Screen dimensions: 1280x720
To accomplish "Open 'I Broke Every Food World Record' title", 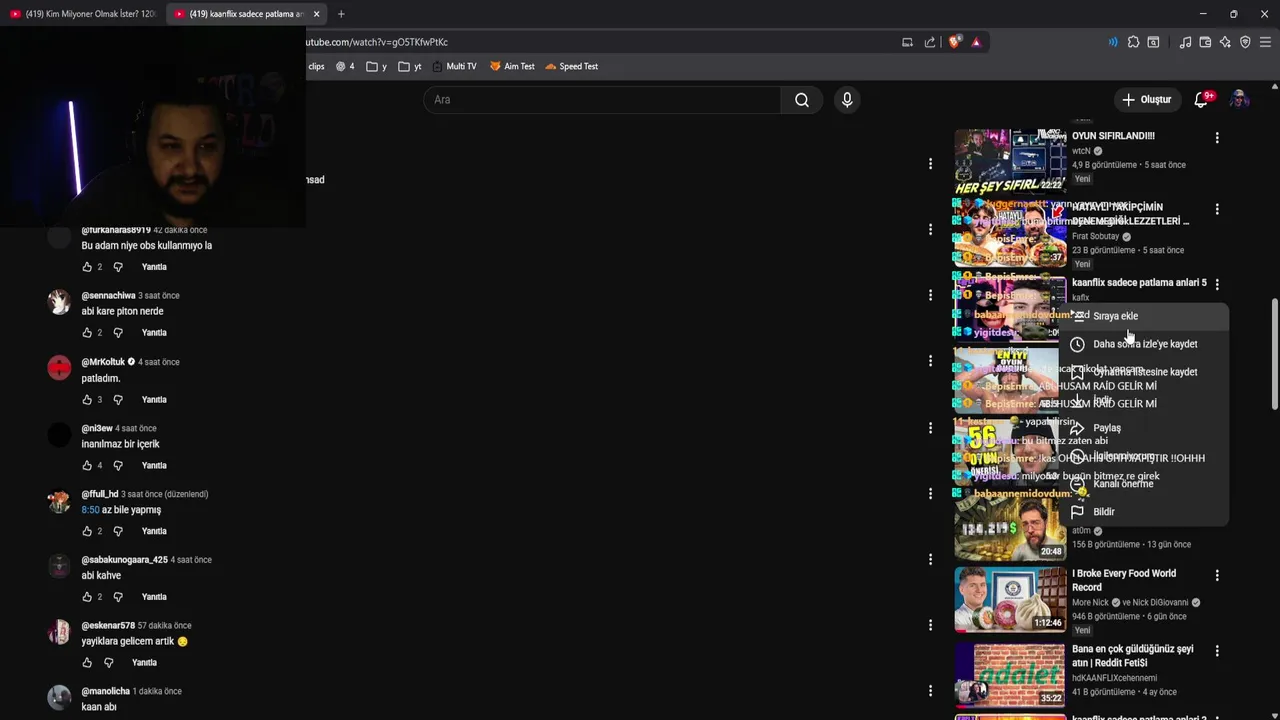I will tap(1124, 580).
